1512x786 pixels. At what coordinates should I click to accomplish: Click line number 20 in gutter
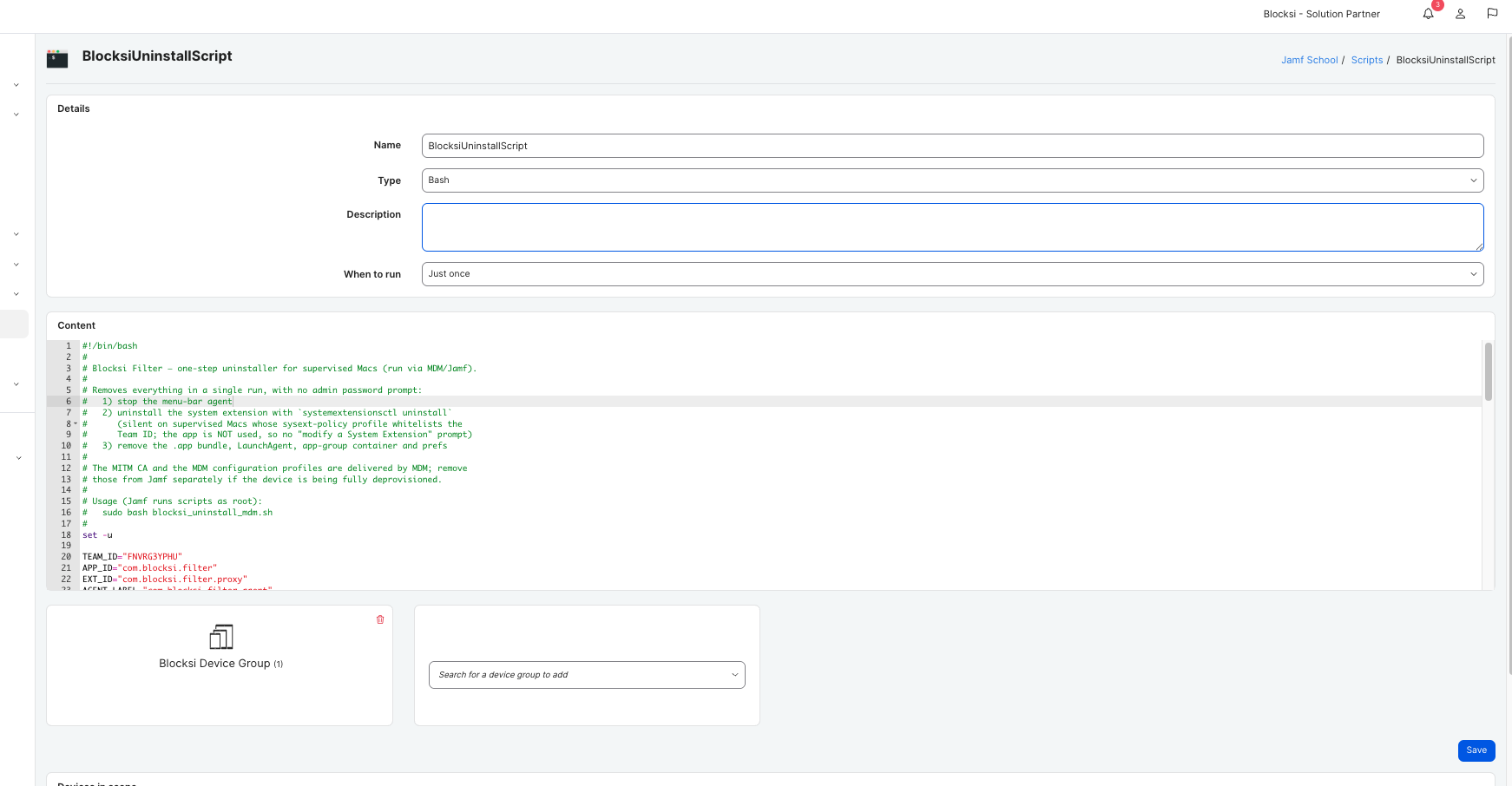click(x=66, y=557)
